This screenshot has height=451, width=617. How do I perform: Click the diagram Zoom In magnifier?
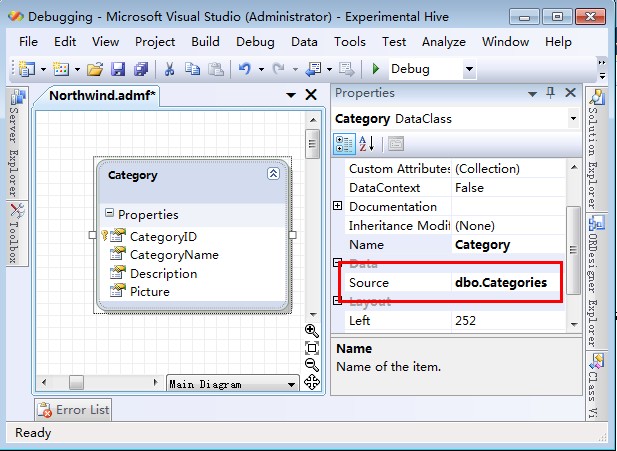[x=312, y=331]
